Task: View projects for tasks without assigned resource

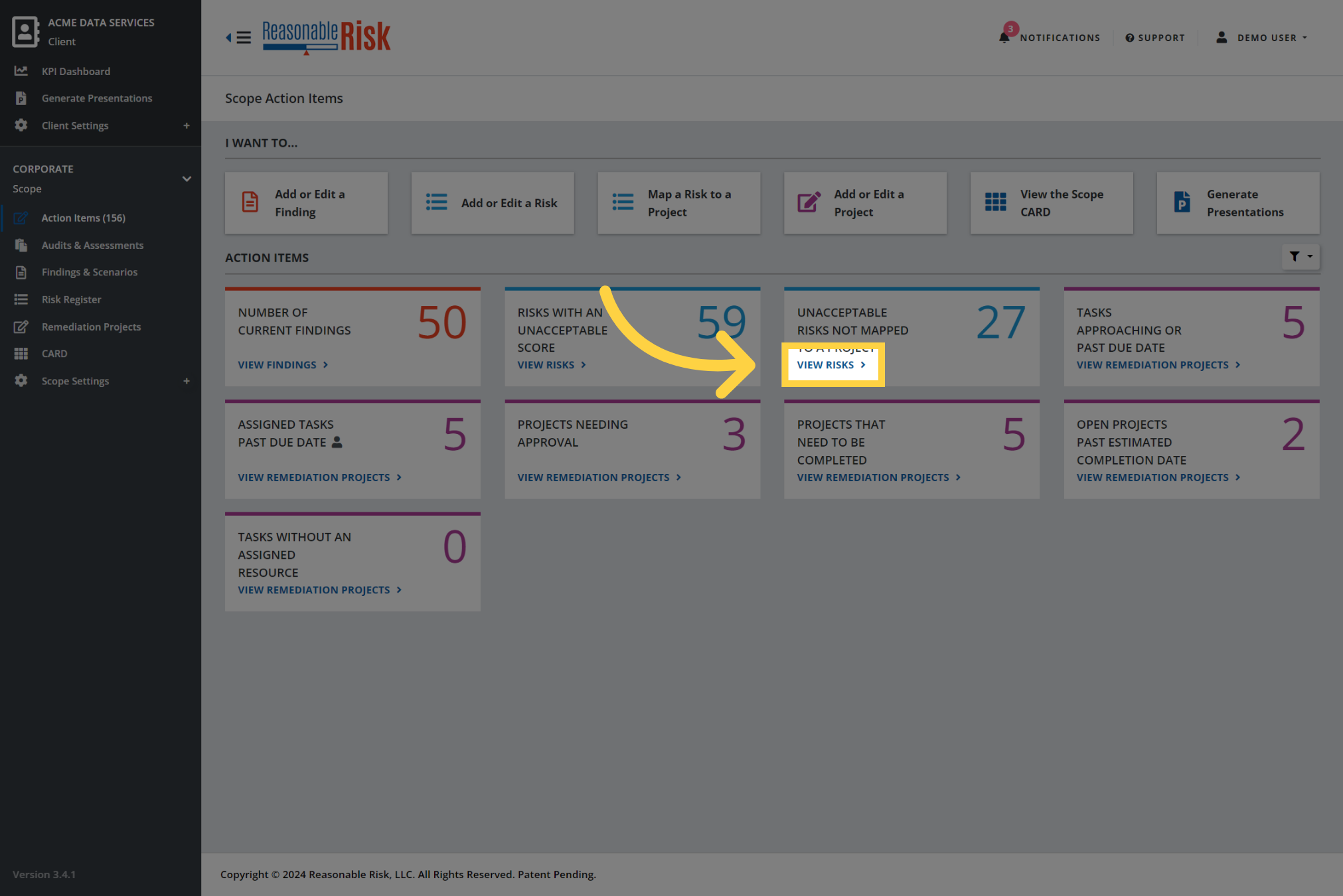Action: pyautogui.click(x=320, y=590)
